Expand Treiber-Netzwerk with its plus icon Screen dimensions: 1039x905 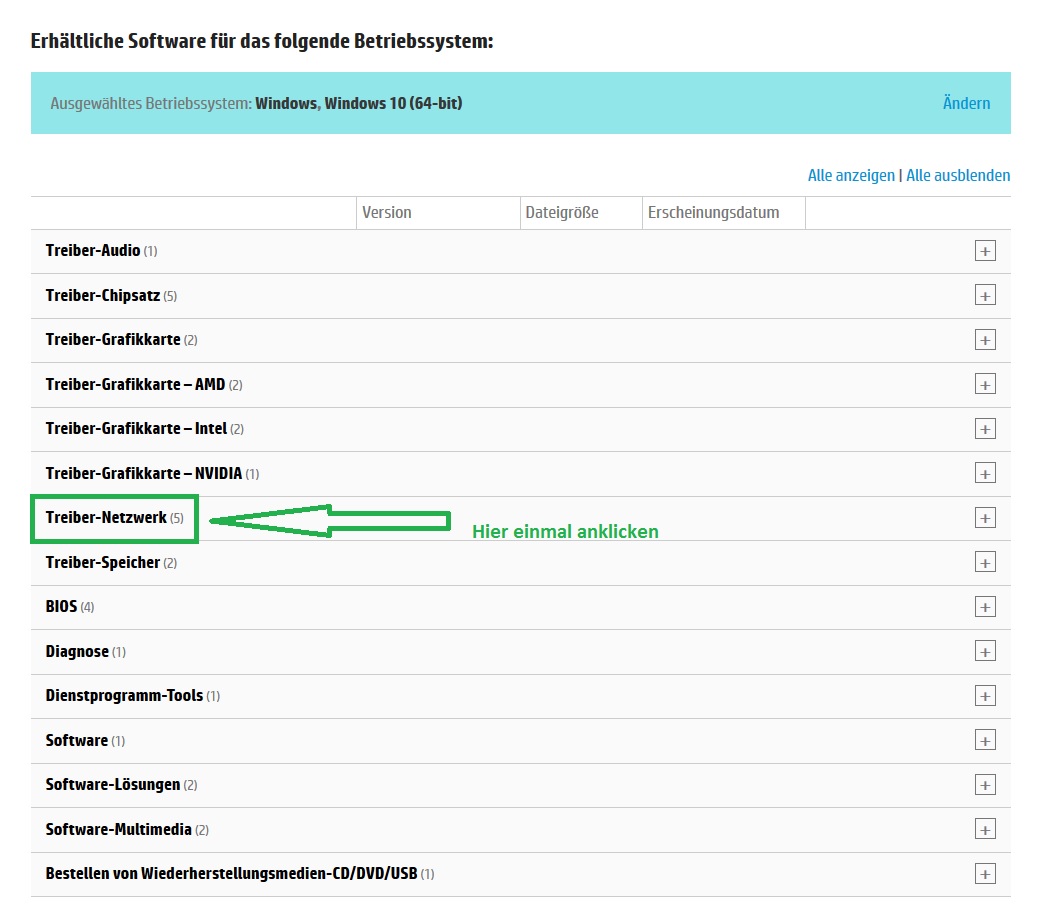coord(985,518)
